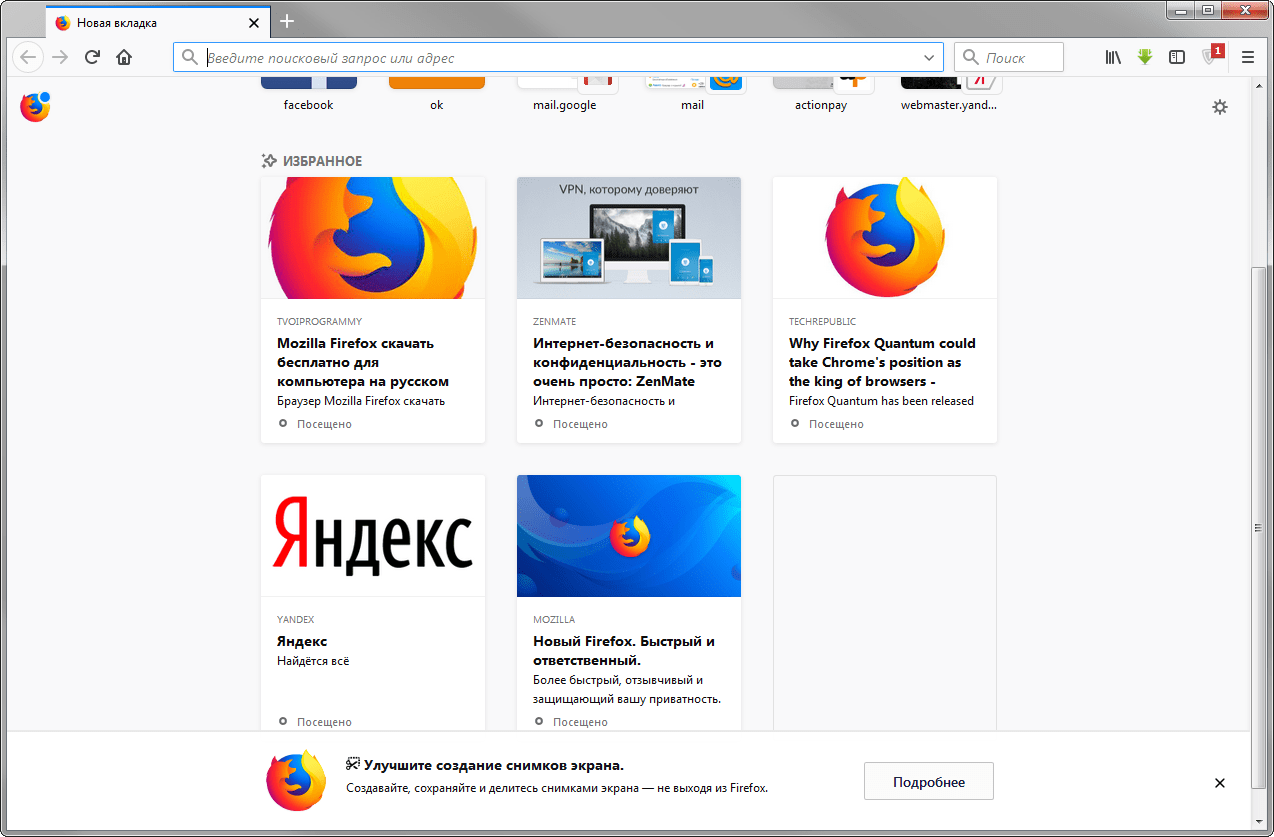
Task: Go back using the back arrow button
Action: coord(28,57)
